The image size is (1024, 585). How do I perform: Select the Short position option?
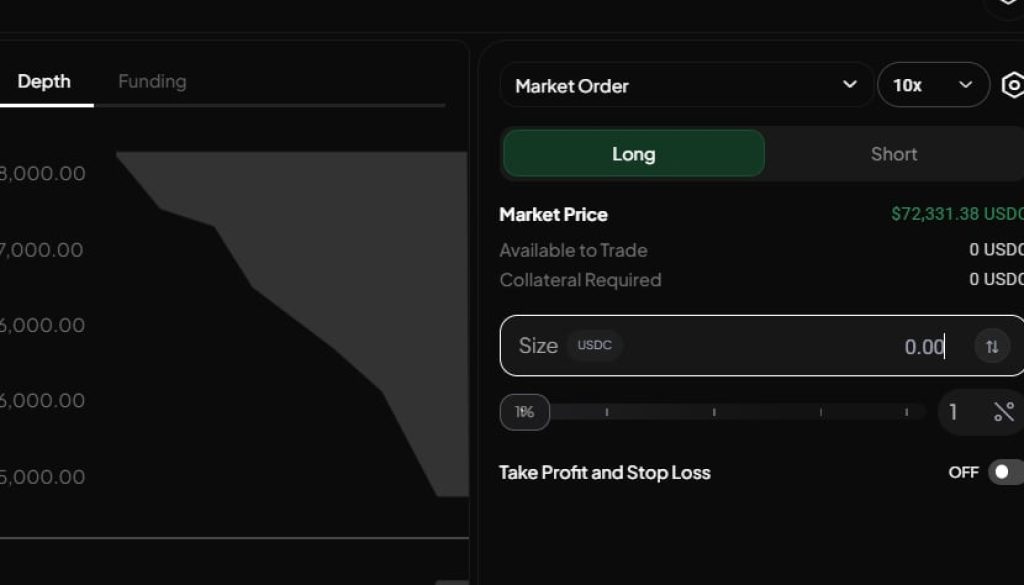coord(893,154)
